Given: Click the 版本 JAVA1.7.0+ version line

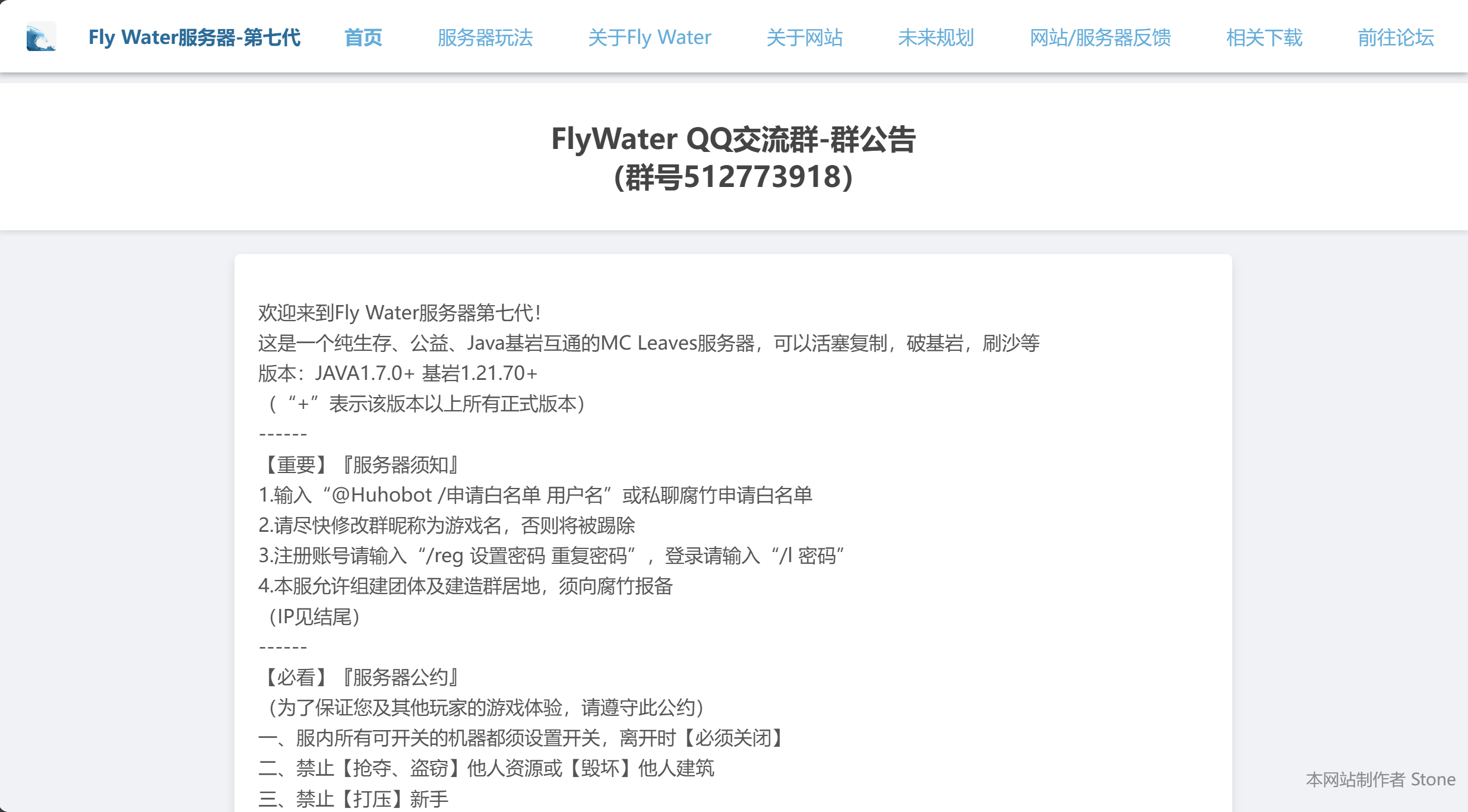Looking at the screenshot, I should 397,373.
